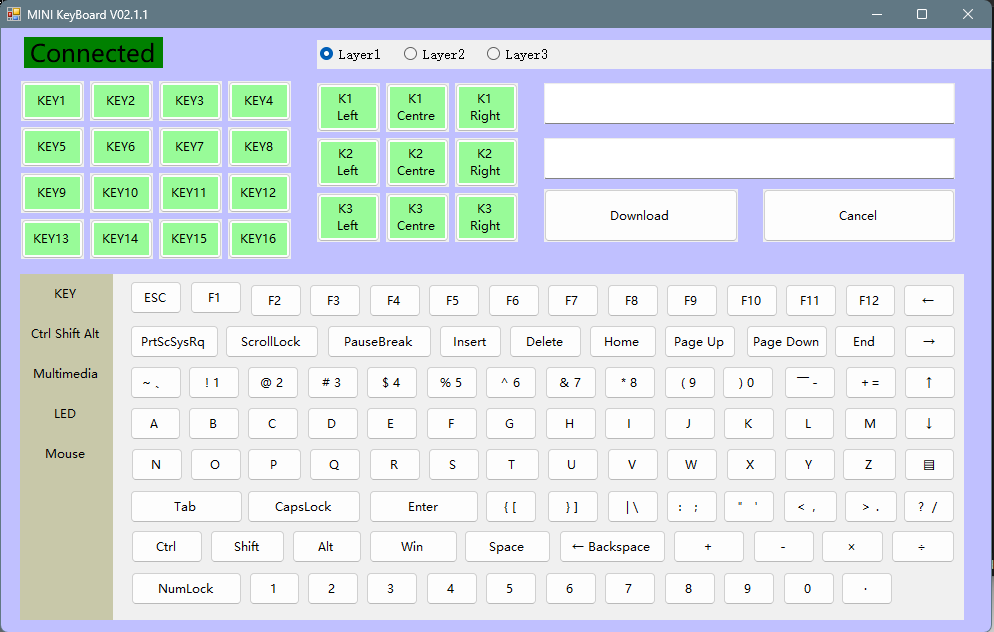Assign the K2 Centre knob action
This screenshot has height=632, width=994.
pos(417,162)
